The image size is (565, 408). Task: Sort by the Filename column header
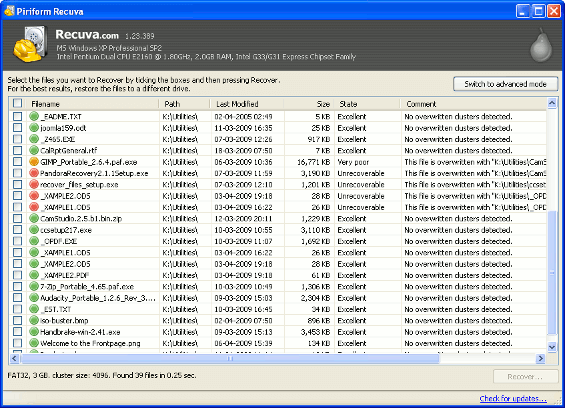(x=93, y=104)
